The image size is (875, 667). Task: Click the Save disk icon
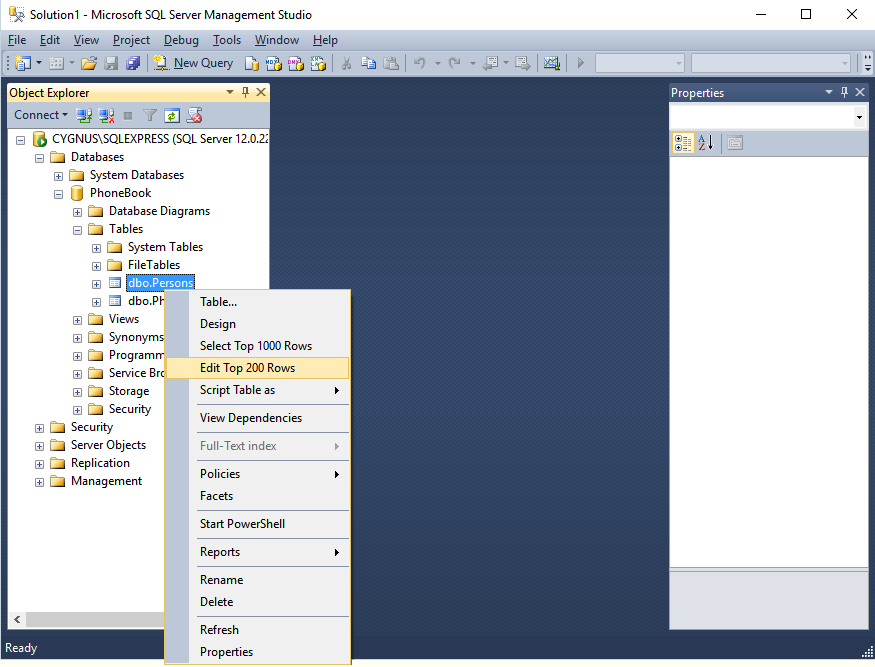tap(112, 63)
